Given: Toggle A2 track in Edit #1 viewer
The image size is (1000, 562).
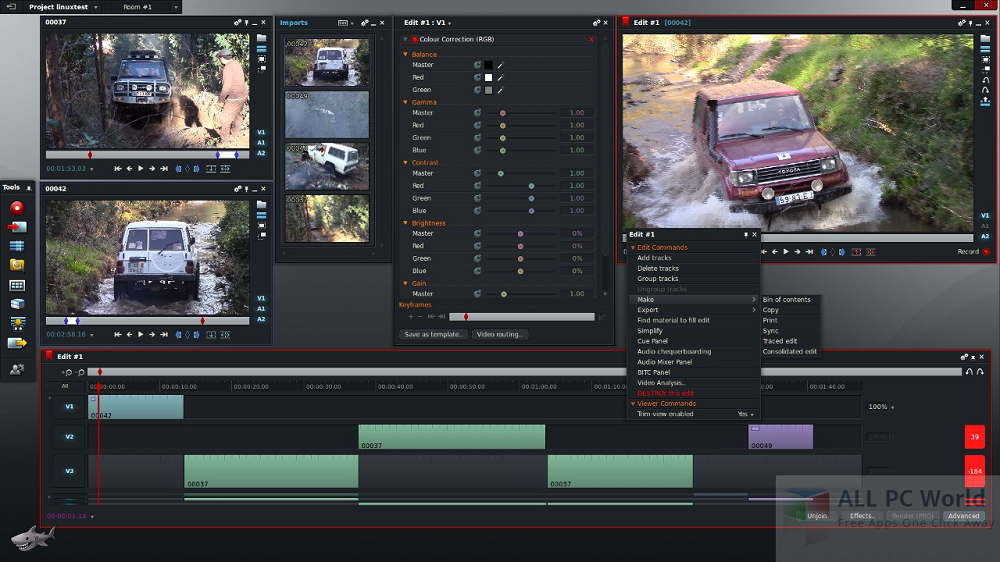Looking at the screenshot, I should pyautogui.click(x=985, y=237).
